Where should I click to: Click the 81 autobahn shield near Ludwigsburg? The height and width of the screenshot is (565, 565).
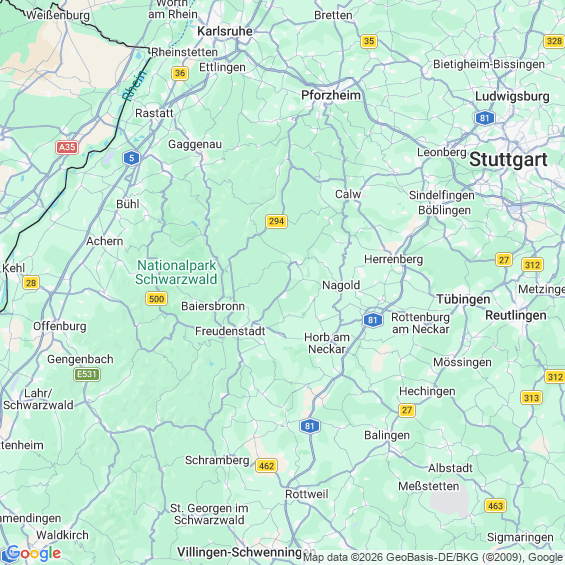coord(485,118)
